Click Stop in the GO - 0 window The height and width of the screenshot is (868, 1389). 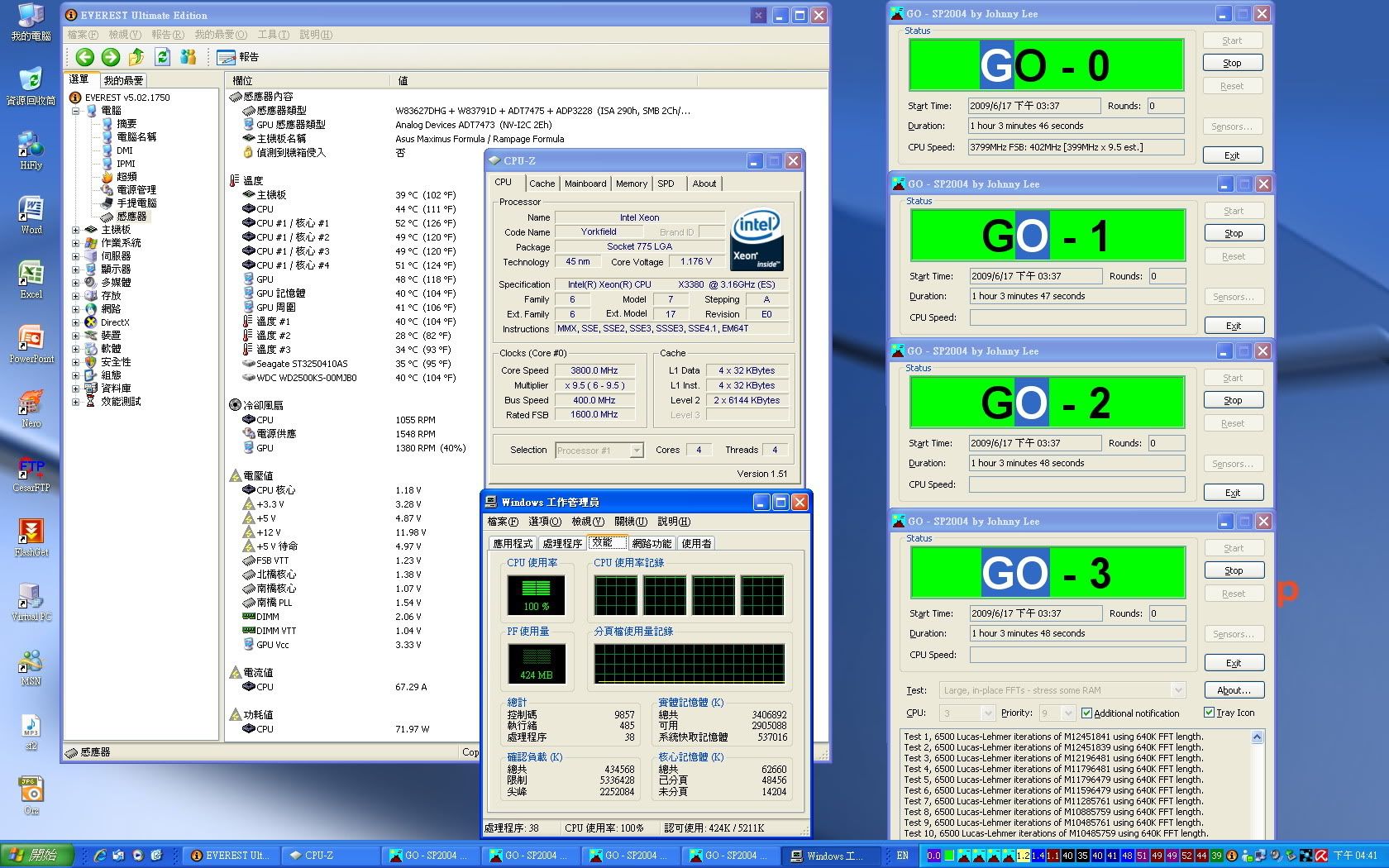pos(1232,63)
